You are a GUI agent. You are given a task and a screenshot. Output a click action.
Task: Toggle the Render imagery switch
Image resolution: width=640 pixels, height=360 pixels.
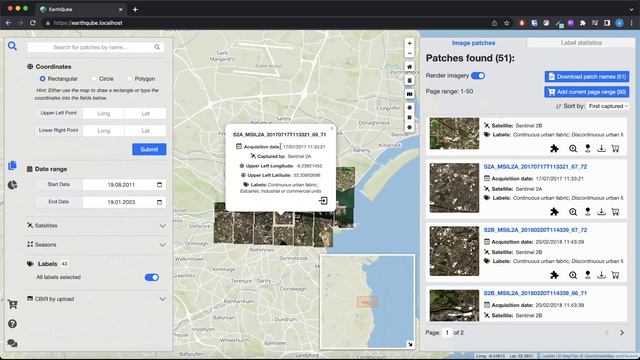[478, 76]
